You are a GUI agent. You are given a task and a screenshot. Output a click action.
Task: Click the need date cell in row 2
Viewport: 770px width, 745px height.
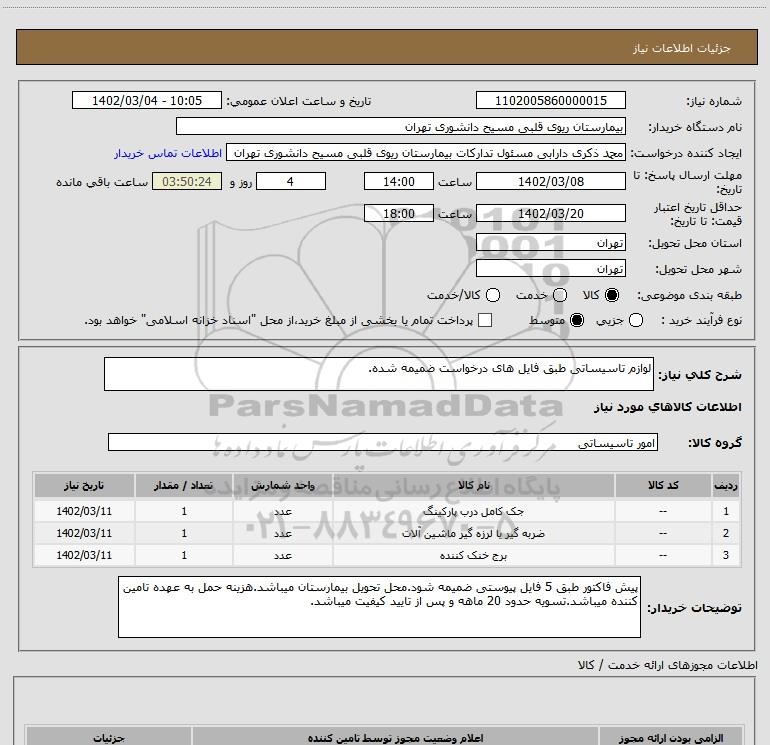pyautogui.click(x=84, y=533)
